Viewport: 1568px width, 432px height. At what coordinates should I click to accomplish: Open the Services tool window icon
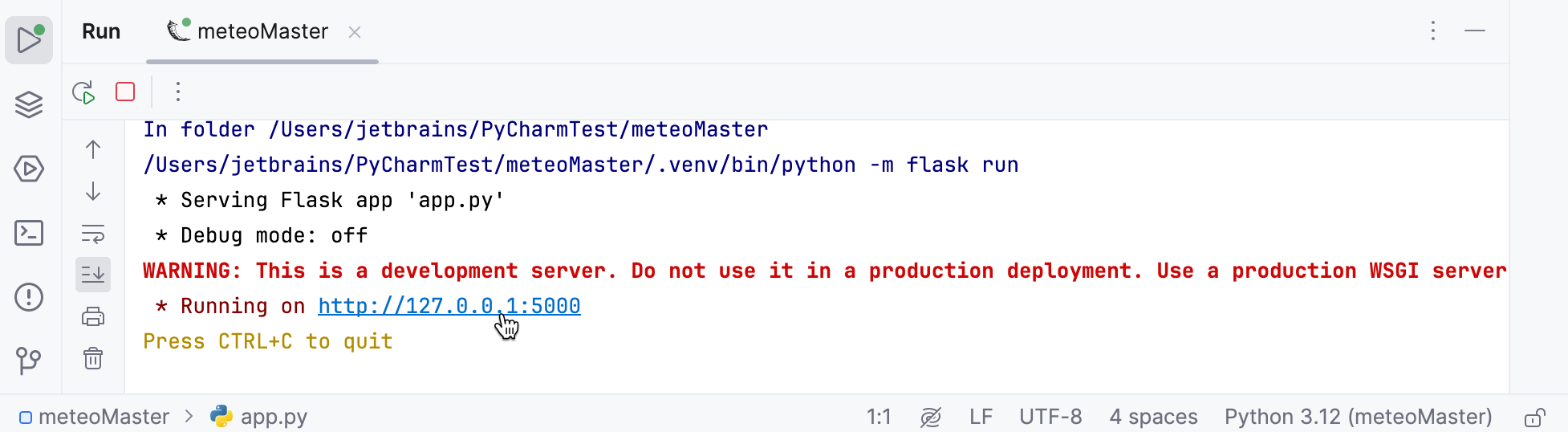coord(29,169)
